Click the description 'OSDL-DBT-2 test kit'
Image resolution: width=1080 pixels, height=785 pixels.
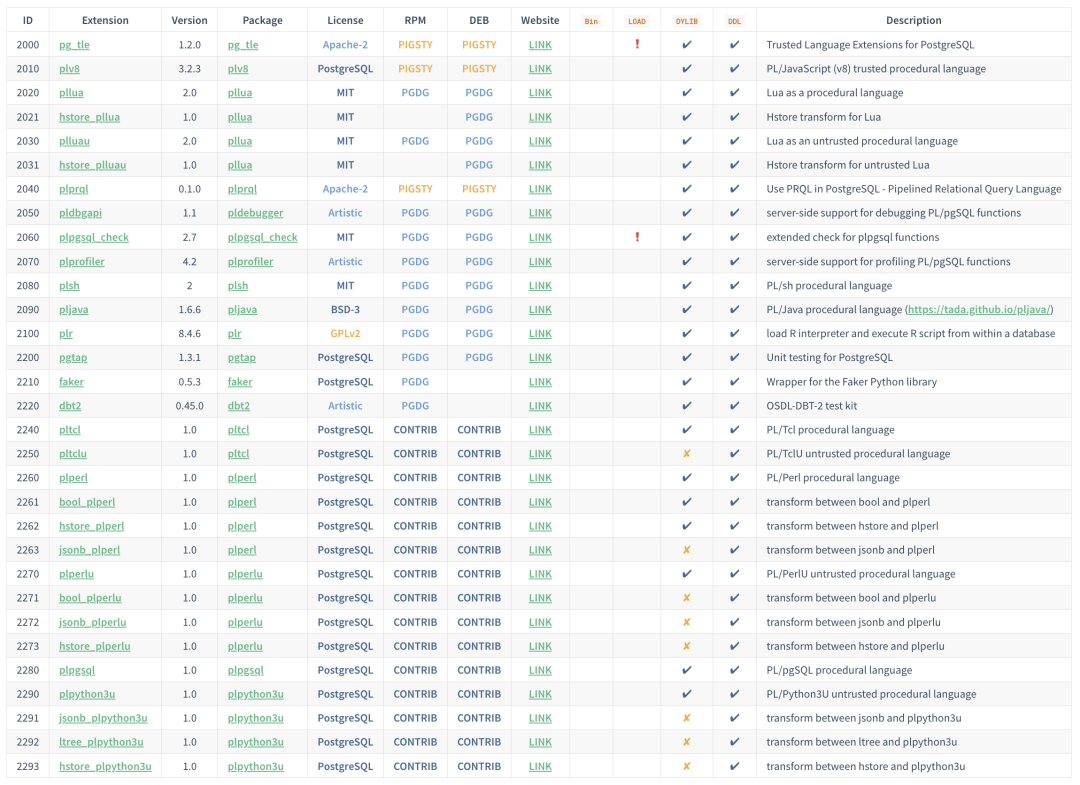(811, 406)
